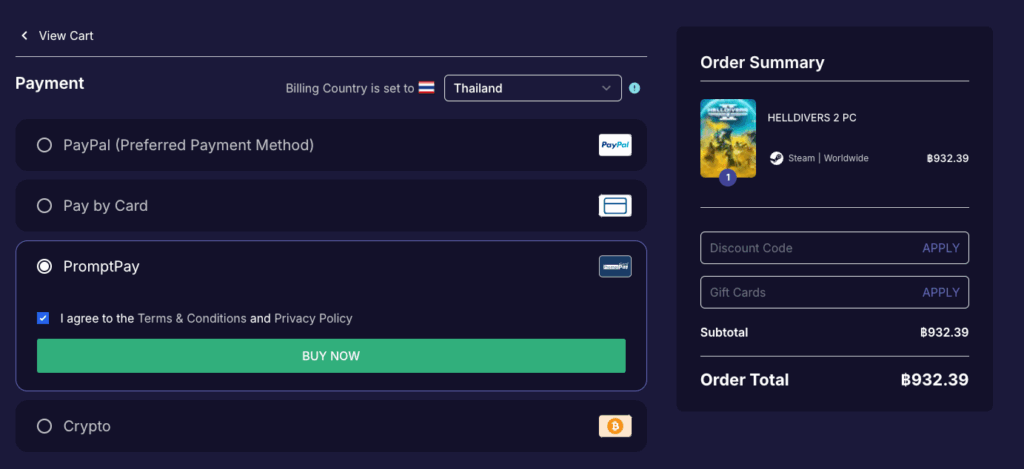This screenshot has width=1024, height=469.
Task: Open the Thailand billing country dropdown
Action: click(x=532, y=88)
